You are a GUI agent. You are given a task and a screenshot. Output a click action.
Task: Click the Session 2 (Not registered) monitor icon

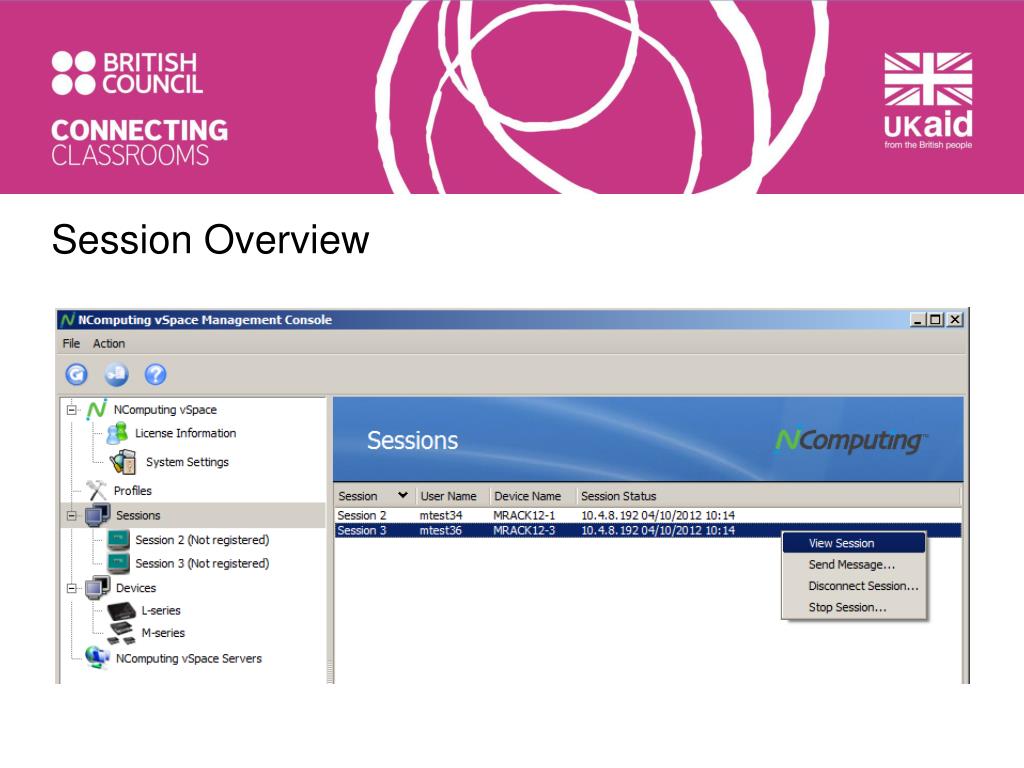tap(118, 539)
